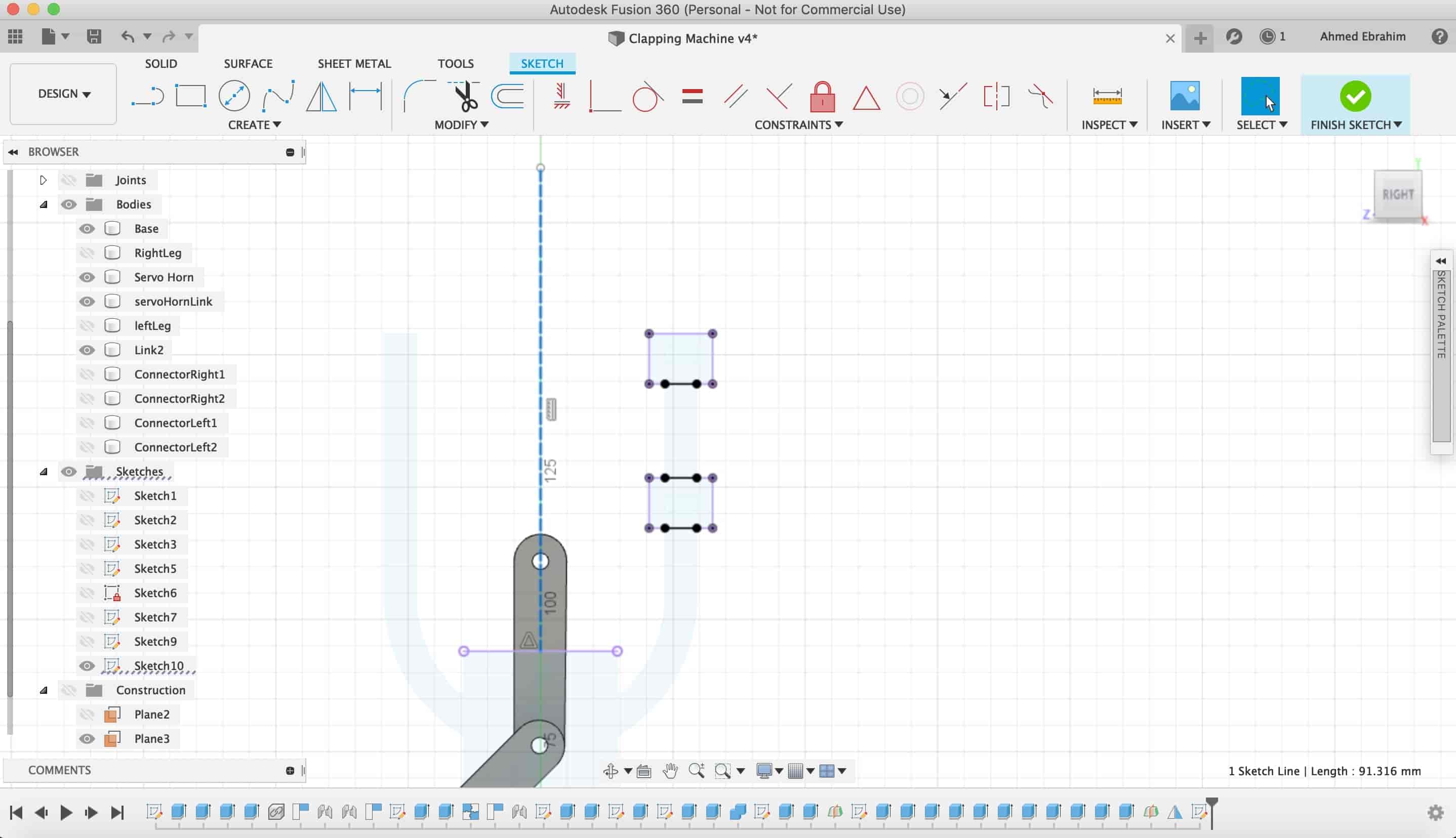
Task: Play the timeline
Action: click(66, 812)
